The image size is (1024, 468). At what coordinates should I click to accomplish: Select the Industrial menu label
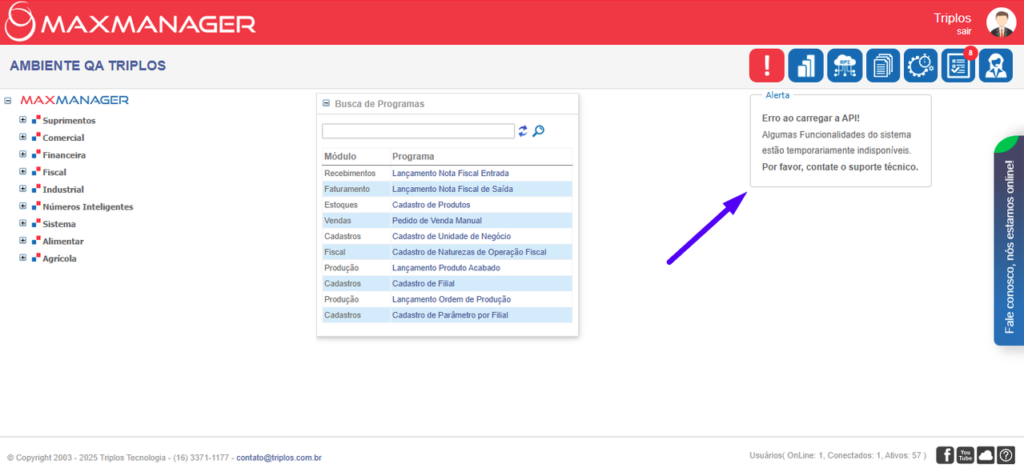coord(63,189)
